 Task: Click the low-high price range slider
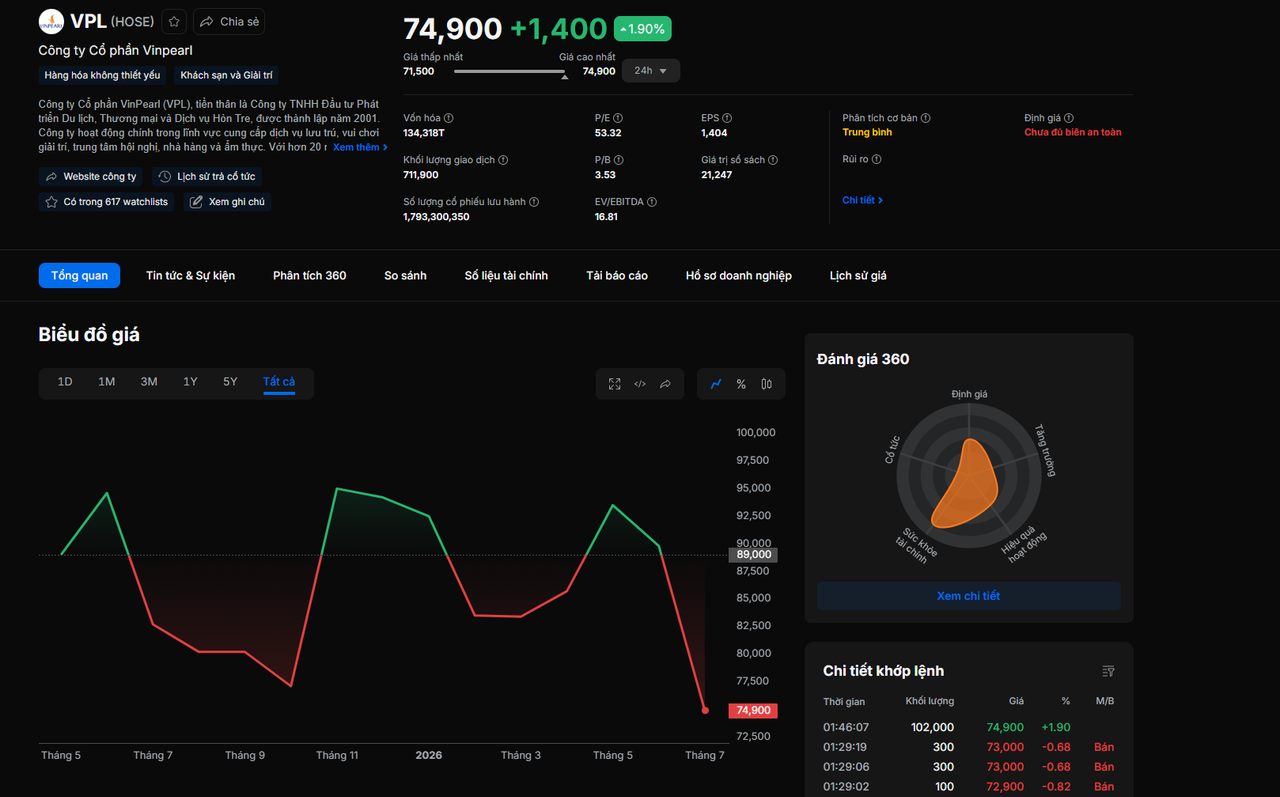point(510,72)
